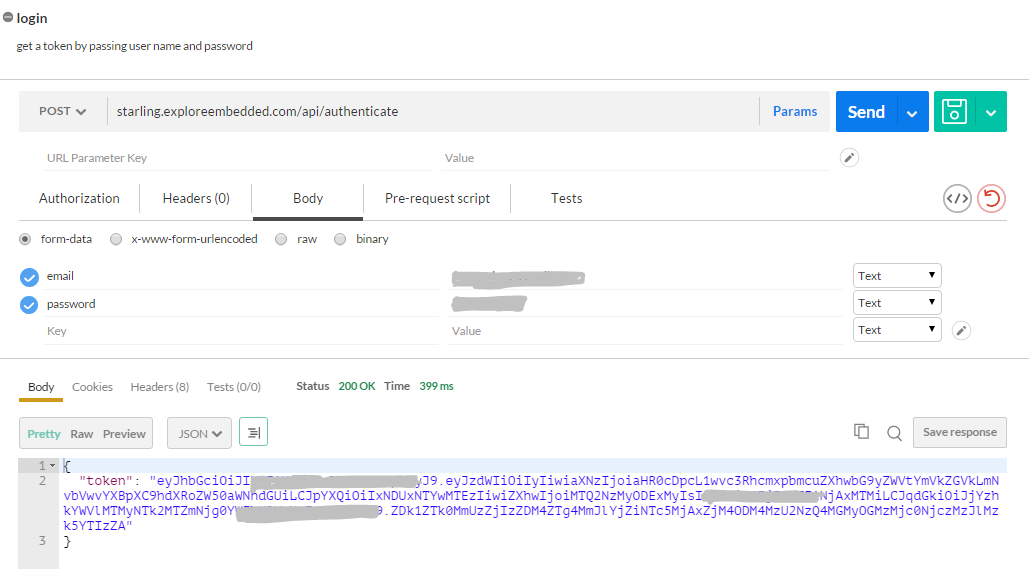1029x569 pixels.
Task: Open the save options dropdown arrow
Action: (x=991, y=113)
